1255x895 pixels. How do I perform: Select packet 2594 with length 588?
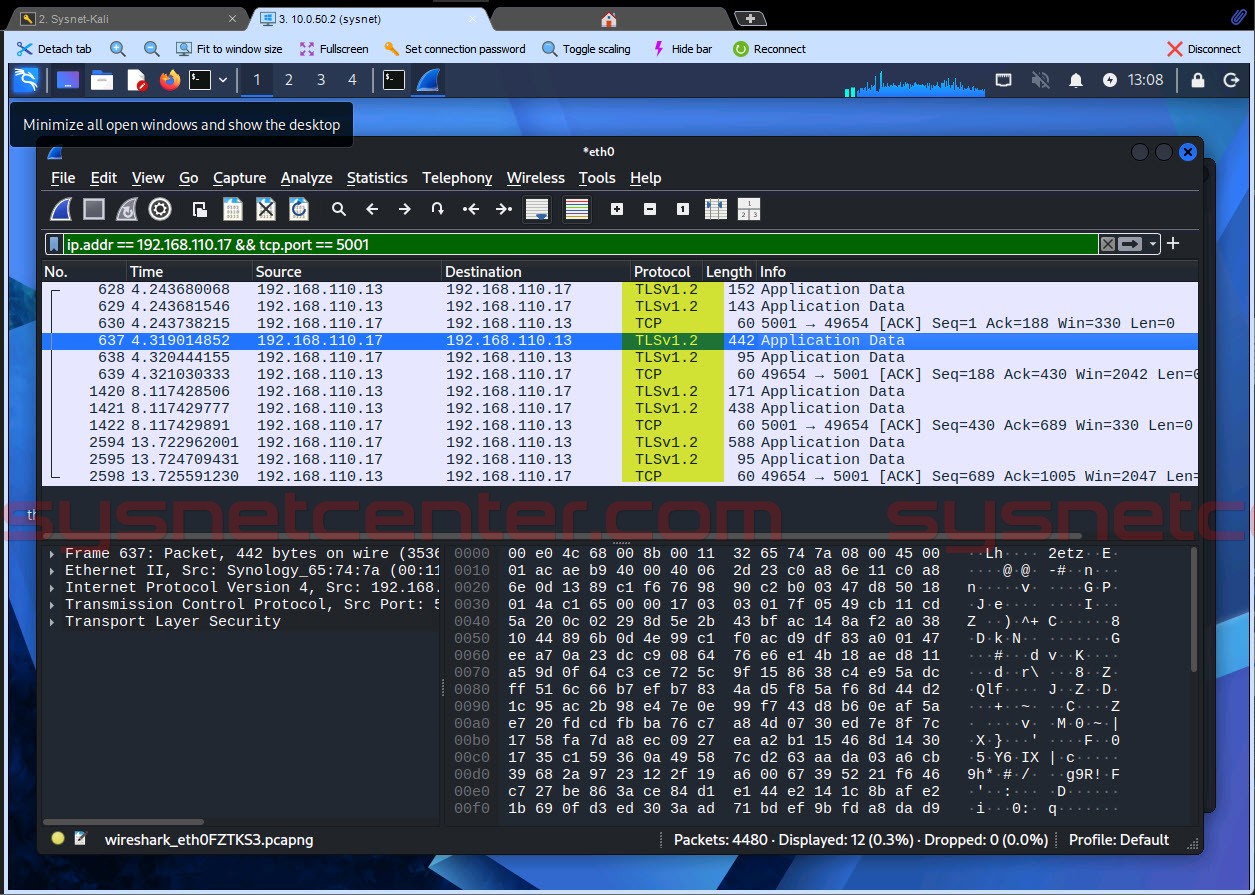click(620, 442)
